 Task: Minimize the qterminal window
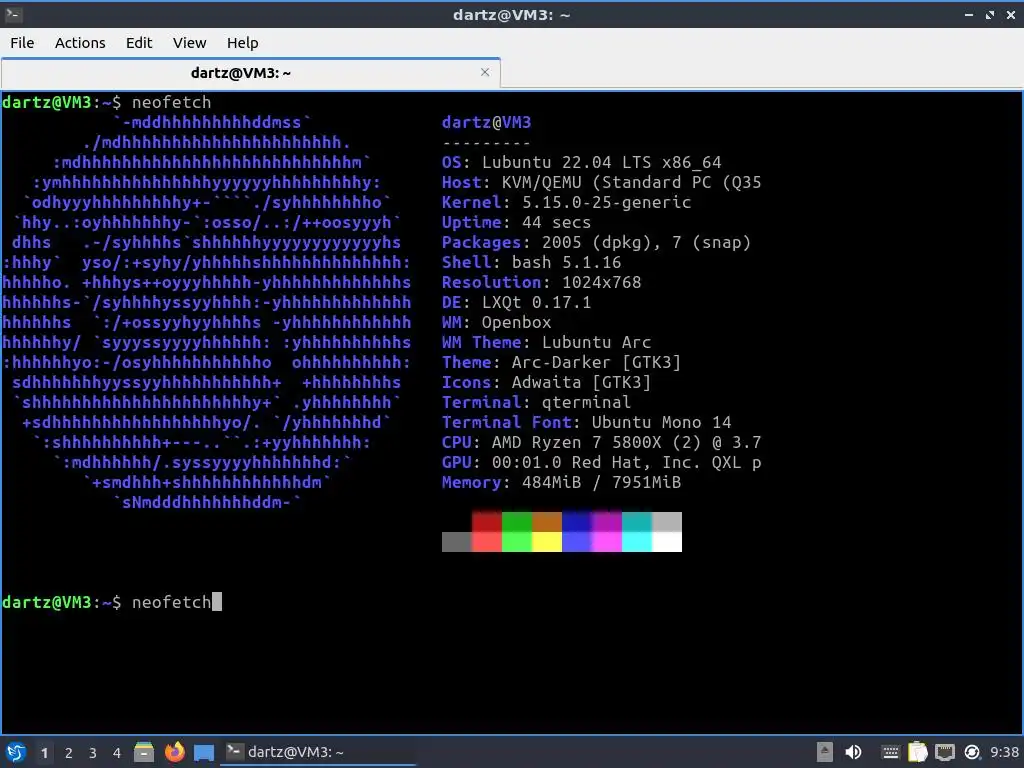tap(969, 14)
